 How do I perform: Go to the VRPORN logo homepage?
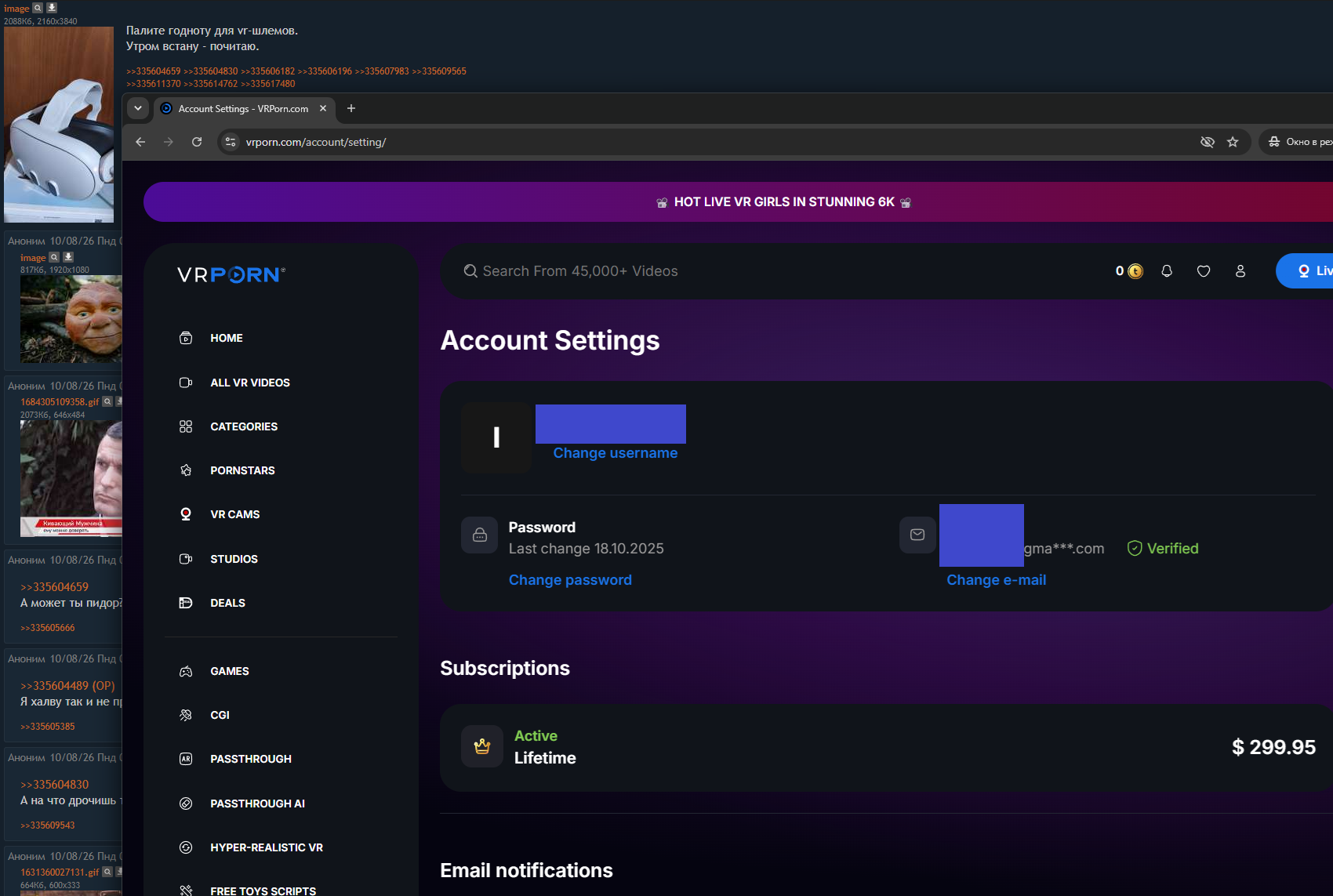click(231, 274)
